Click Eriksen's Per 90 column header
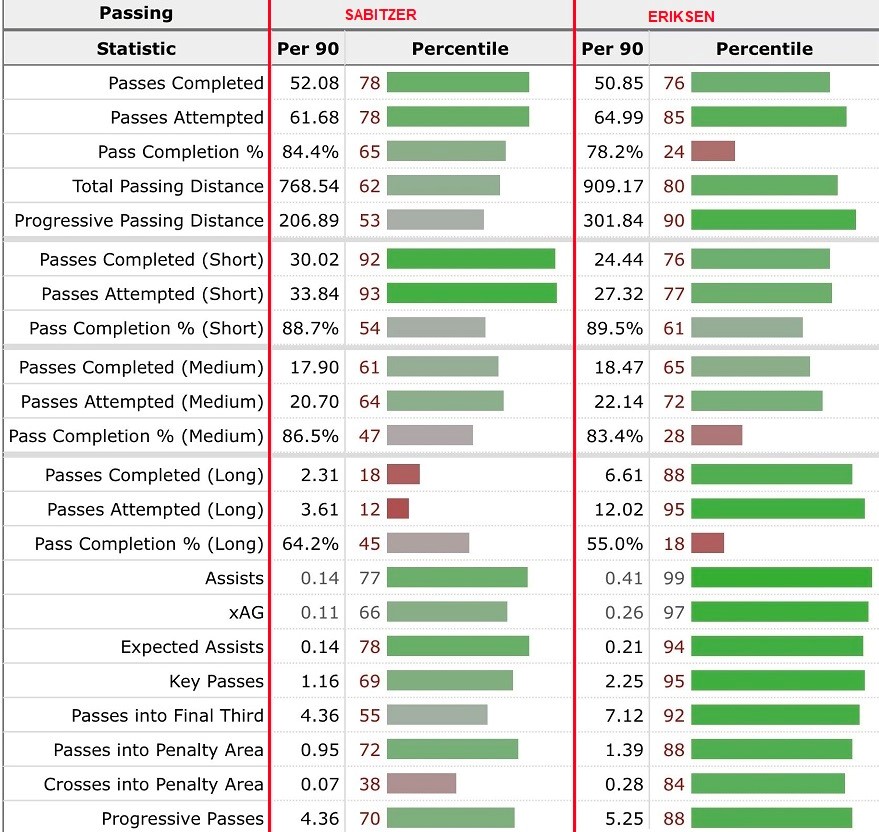This screenshot has width=879, height=832. click(x=612, y=48)
